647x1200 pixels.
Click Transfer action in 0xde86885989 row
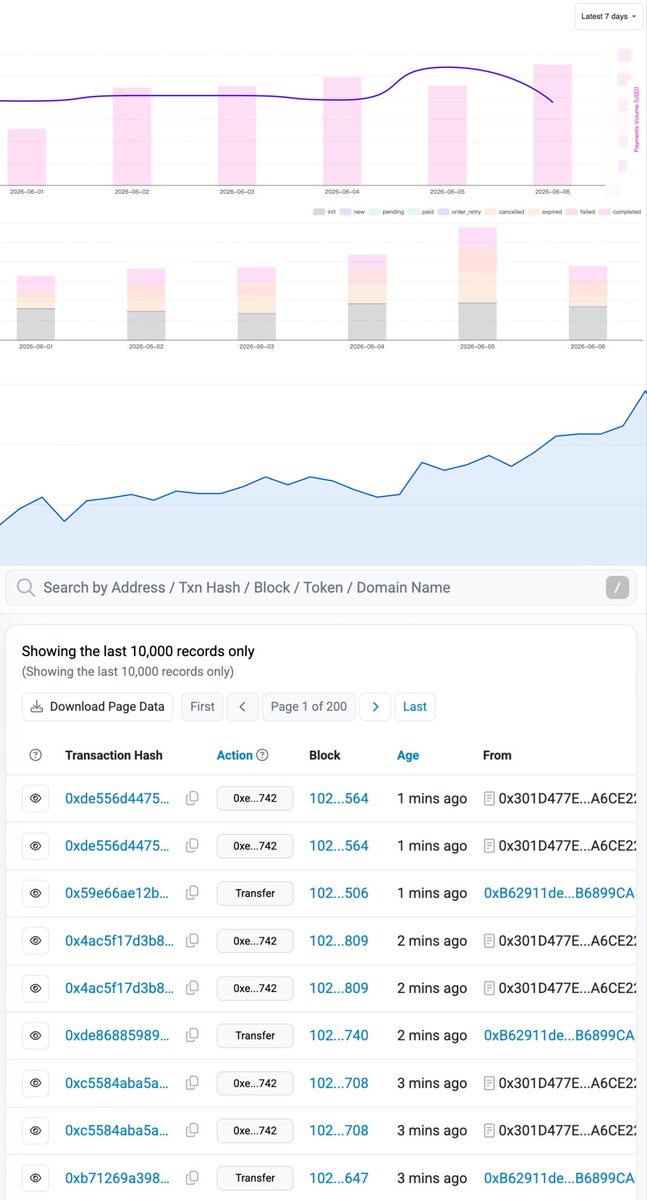[255, 1036]
